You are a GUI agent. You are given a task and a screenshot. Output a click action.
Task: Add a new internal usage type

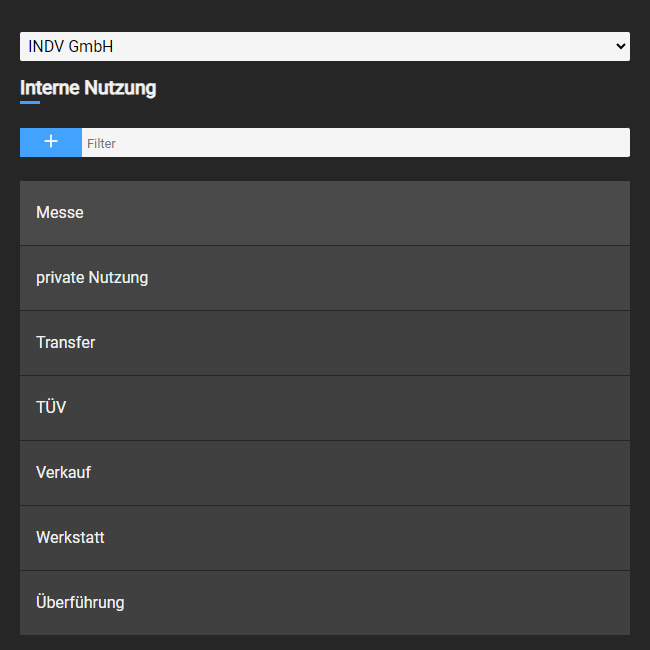[51, 142]
